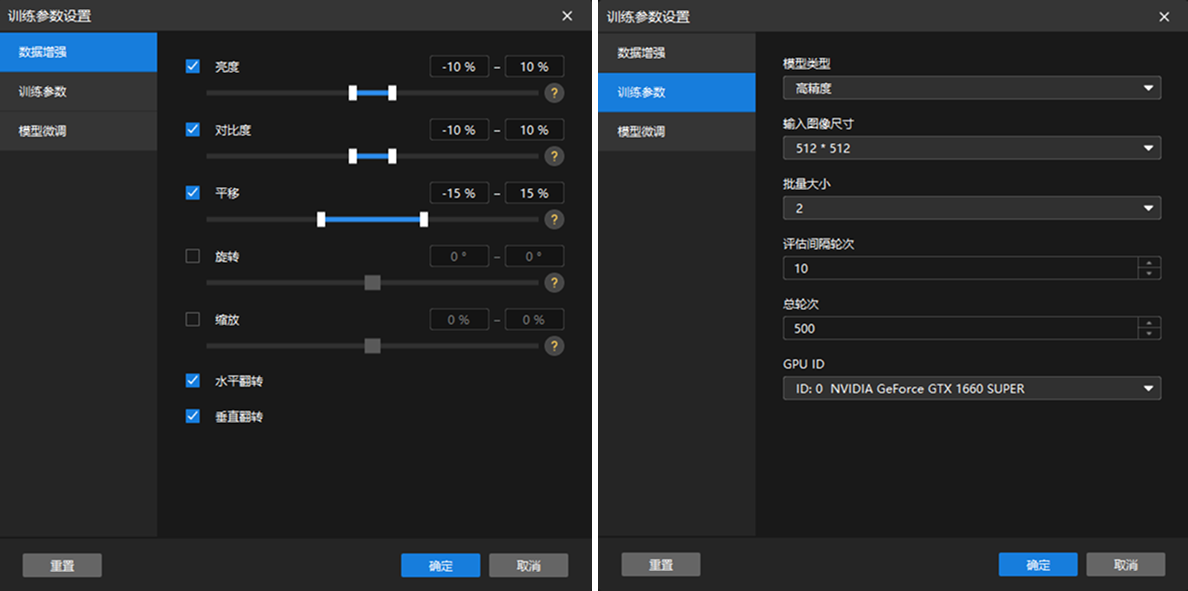Click the 对比度 slider right handle
The width and height of the screenshot is (1188, 591).
pos(392,156)
